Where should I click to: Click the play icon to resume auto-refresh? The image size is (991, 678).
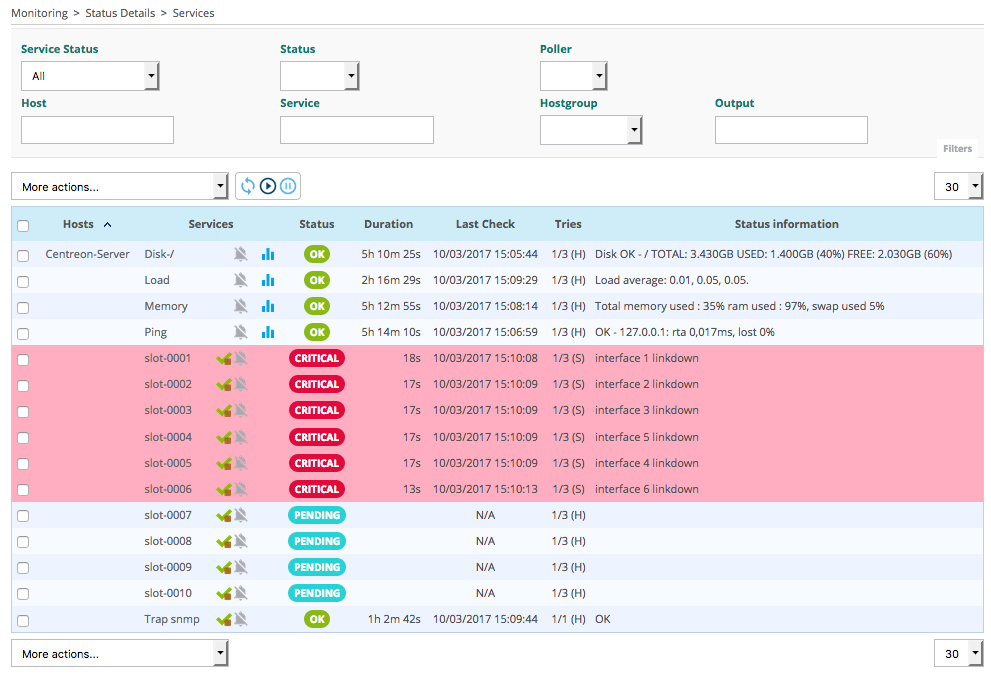(x=268, y=186)
